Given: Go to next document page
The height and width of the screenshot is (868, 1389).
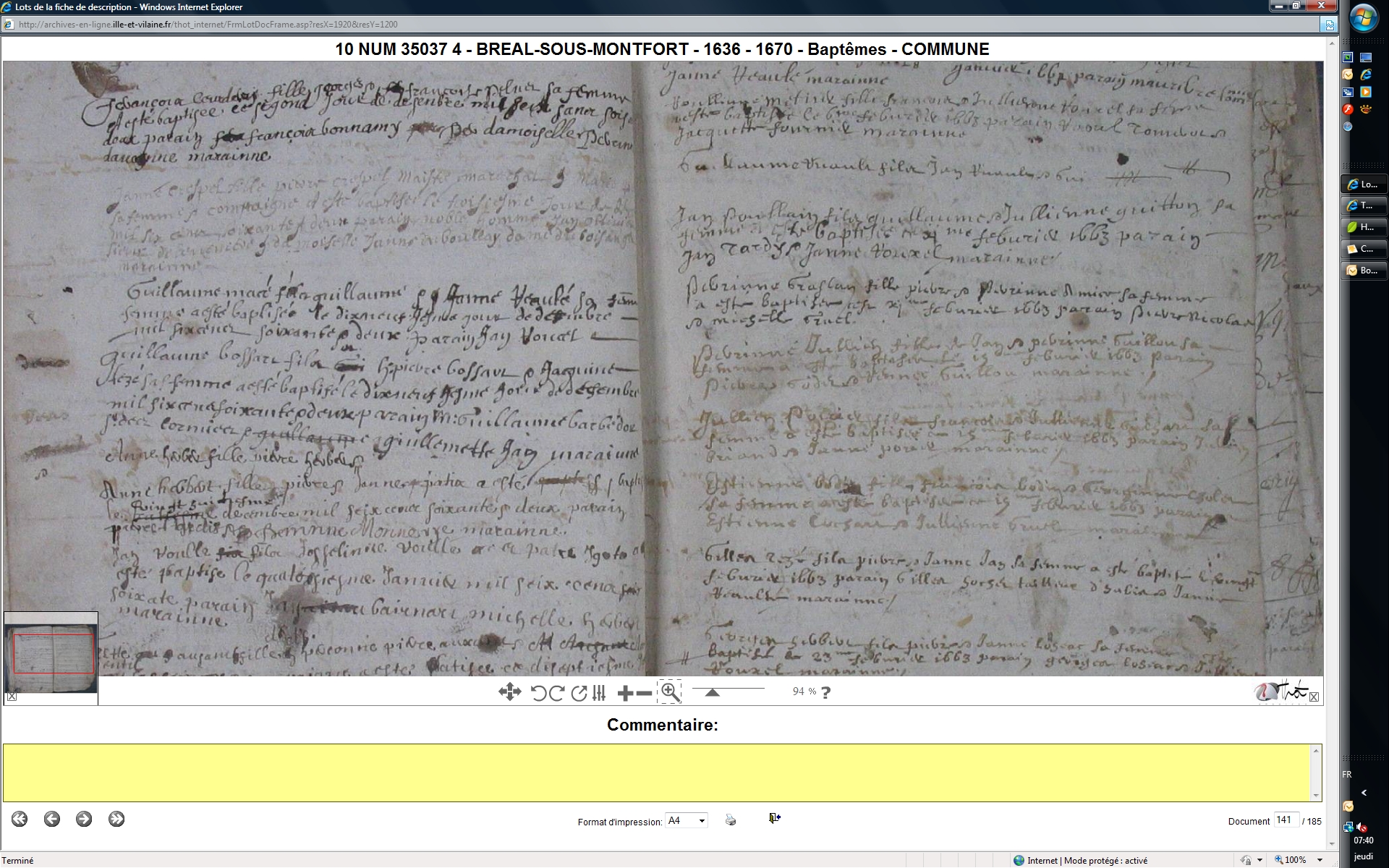Looking at the screenshot, I should point(84,819).
